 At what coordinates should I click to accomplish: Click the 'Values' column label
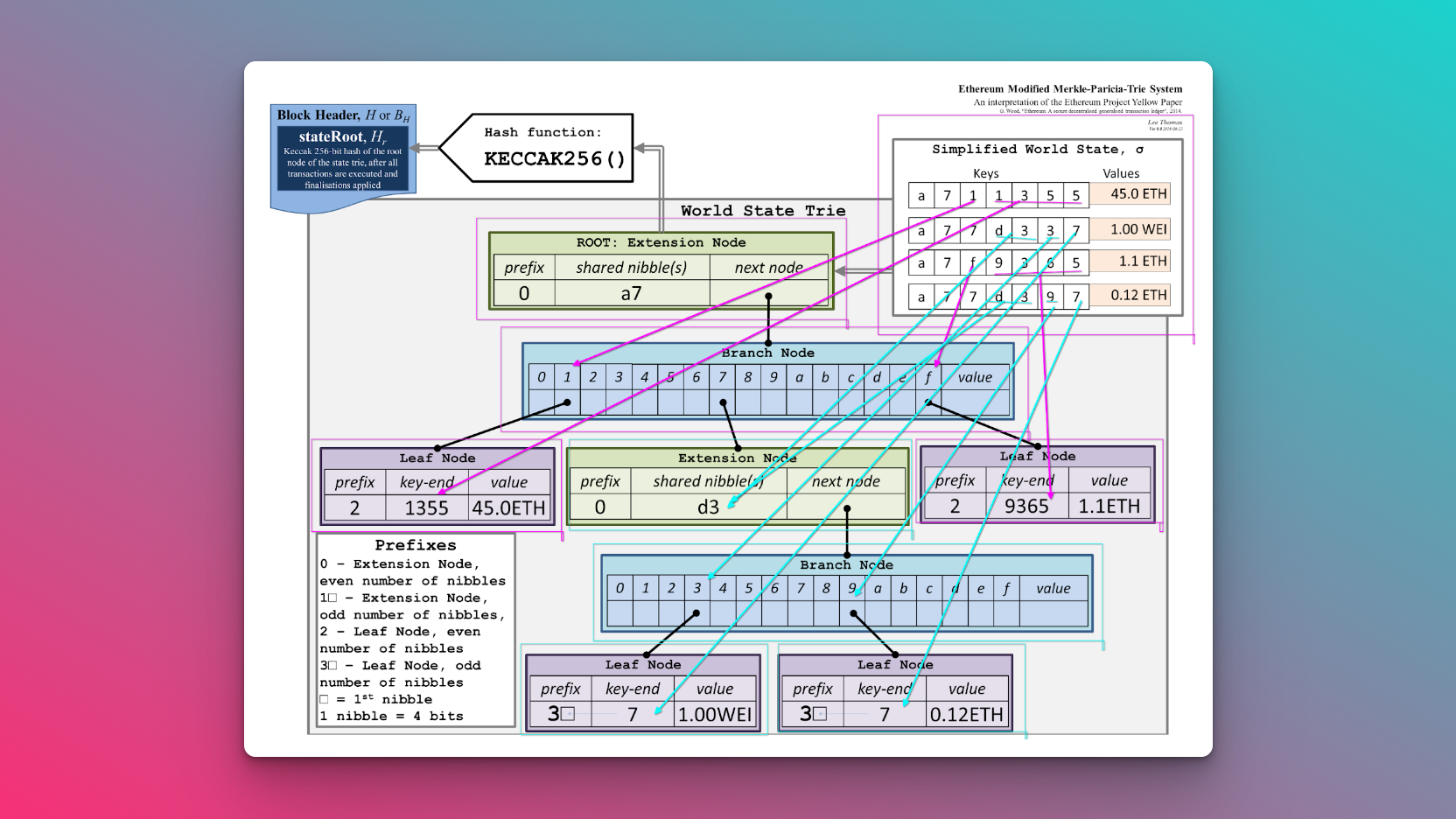pyautogui.click(x=1121, y=173)
